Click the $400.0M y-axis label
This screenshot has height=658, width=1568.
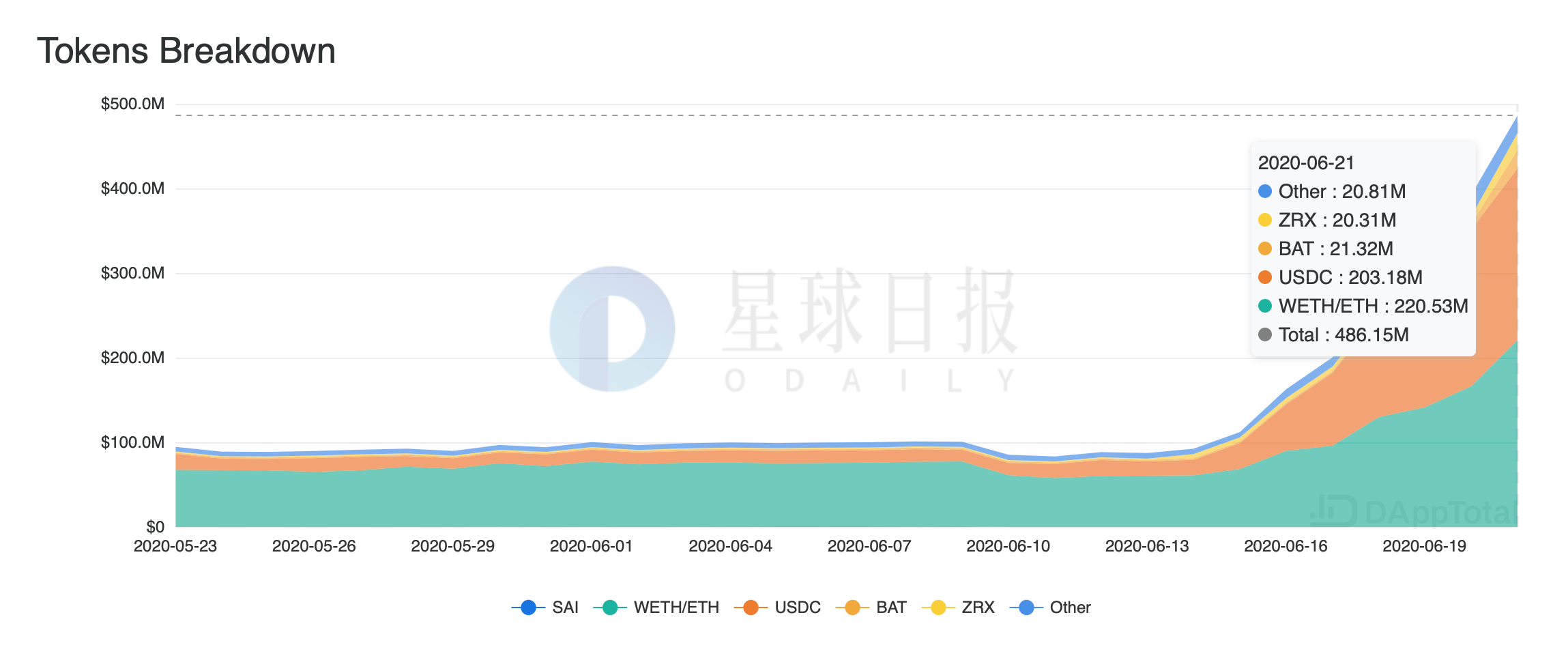point(132,188)
